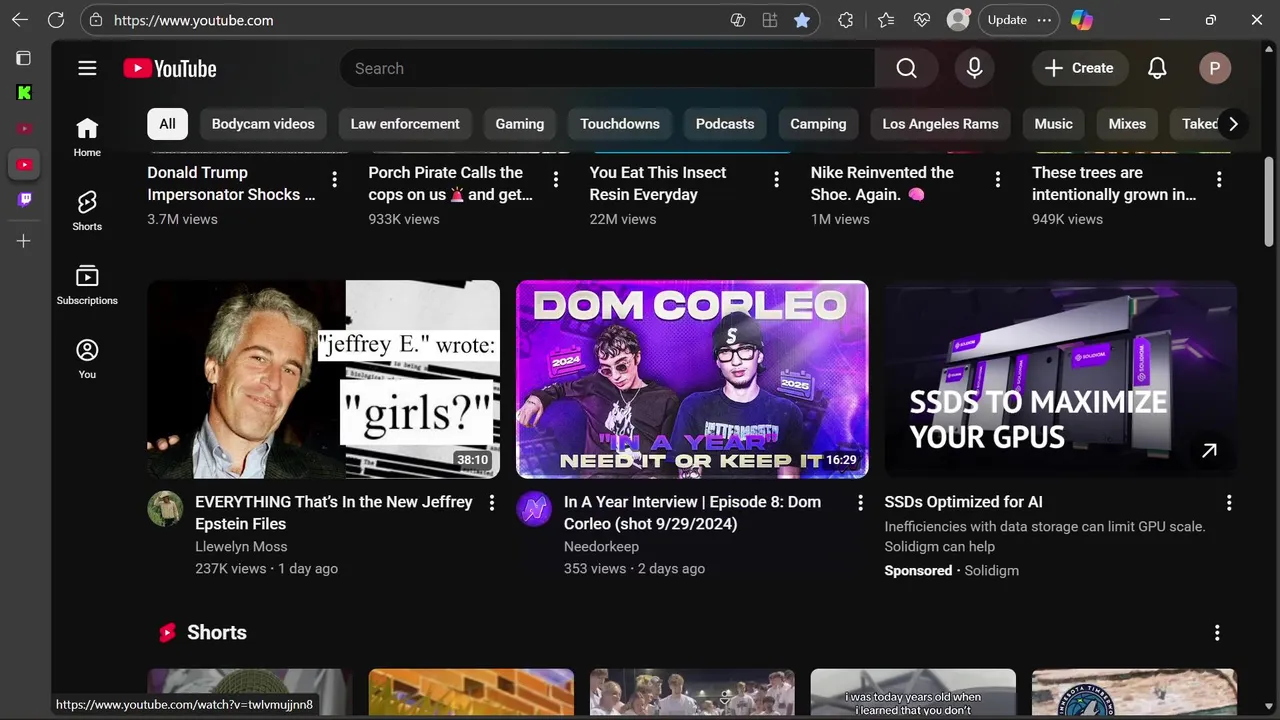This screenshot has height=720, width=1280.
Task: Select the Bodycam videos chip
Action: (x=263, y=124)
